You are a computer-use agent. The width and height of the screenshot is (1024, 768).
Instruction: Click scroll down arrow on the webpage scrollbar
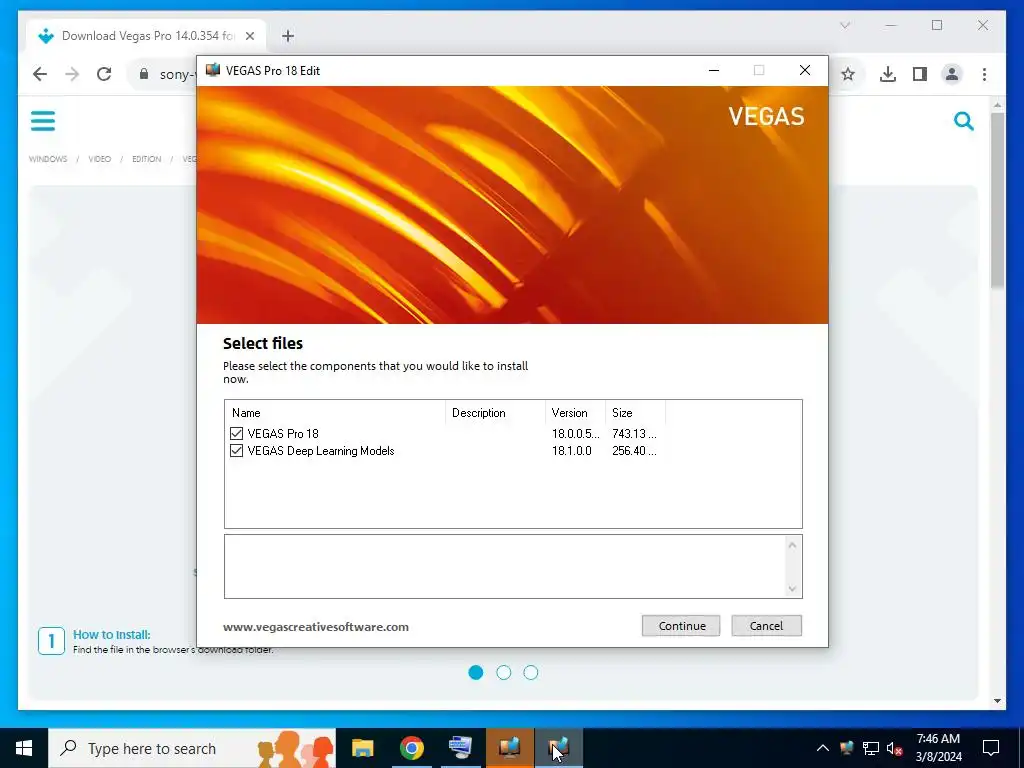click(997, 701)
